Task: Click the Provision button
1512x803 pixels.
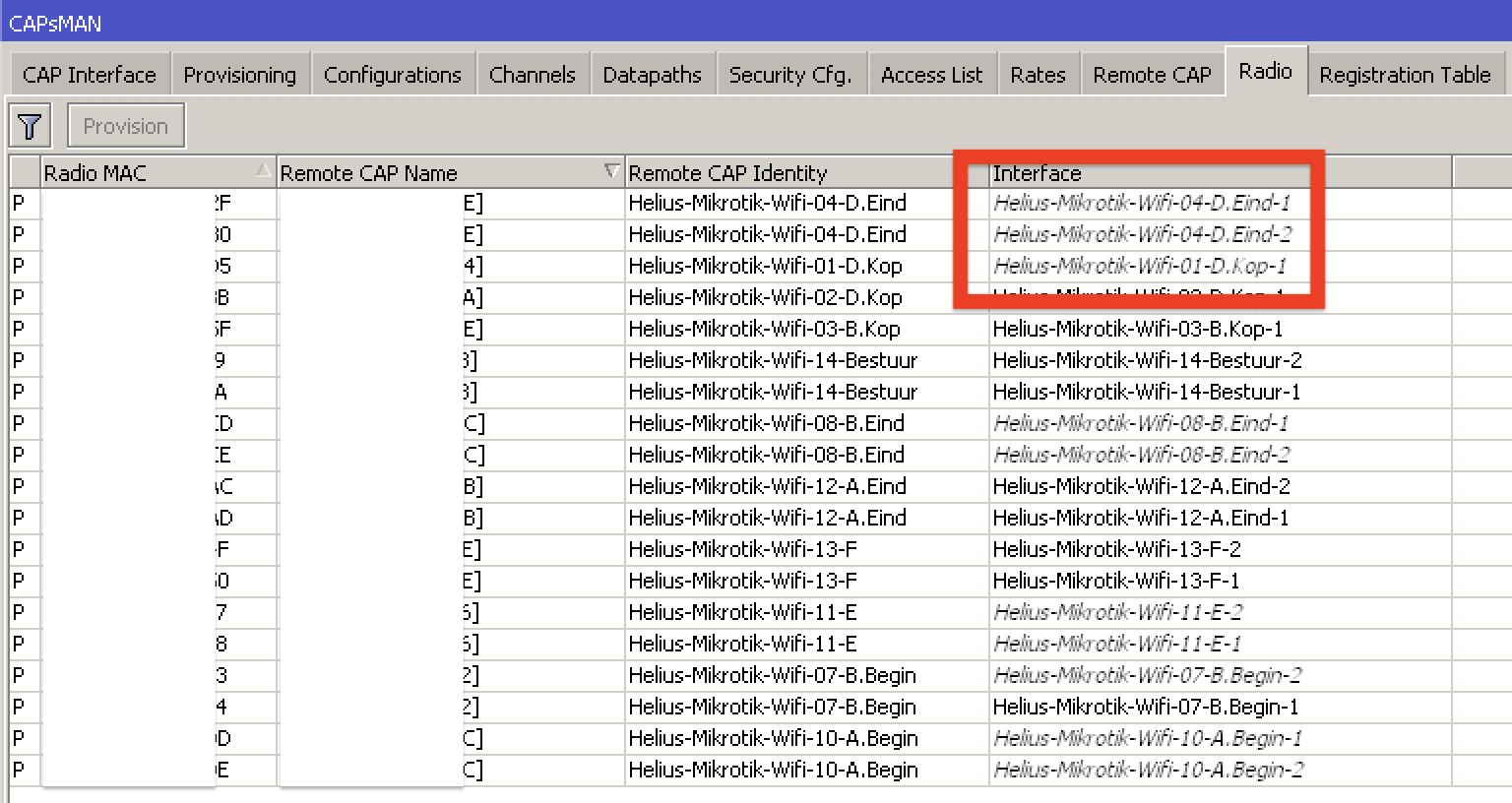Action: [x=125, y=125]
